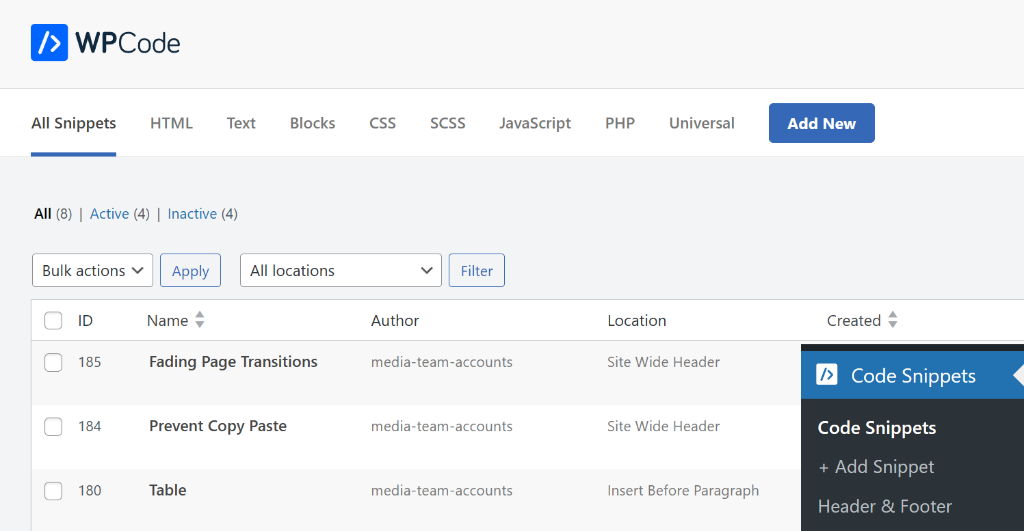
Task: Click the Location column header
Action: click(637, 321)
